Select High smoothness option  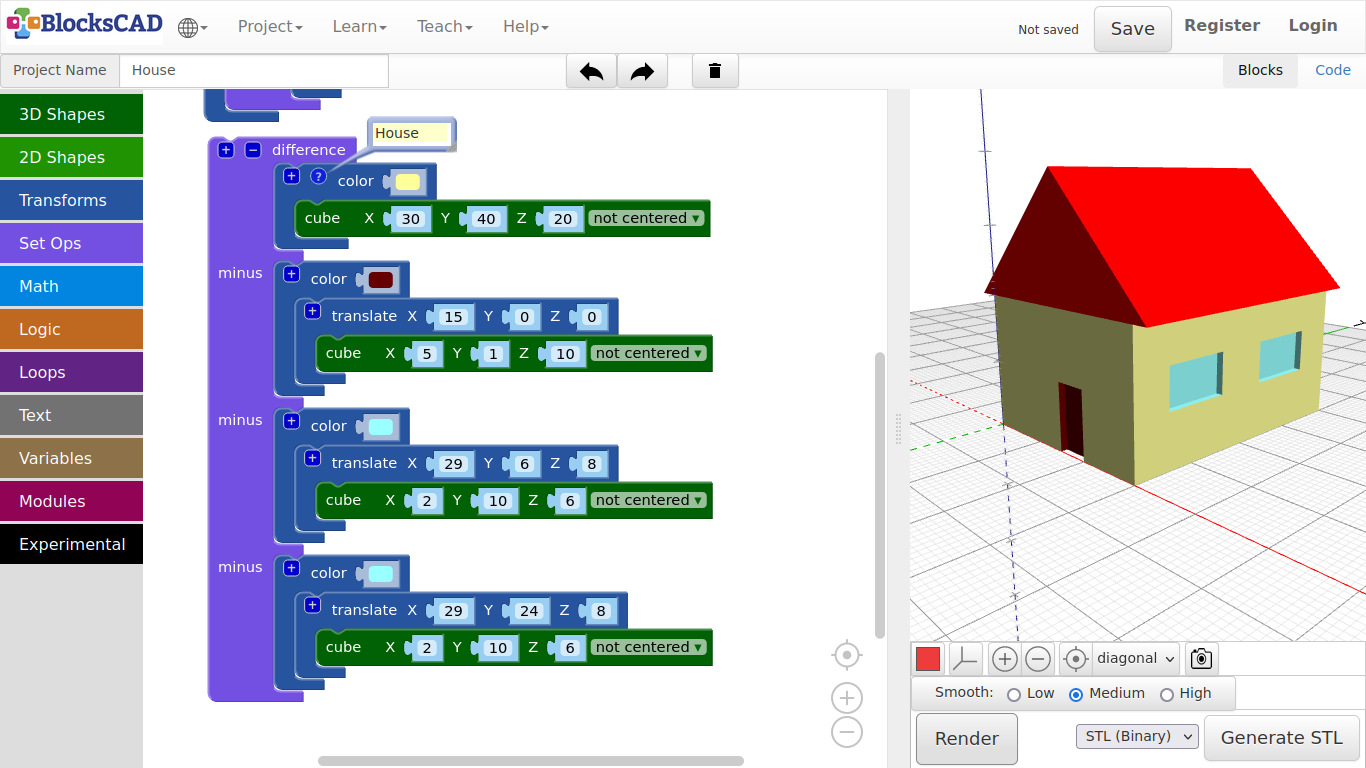pos(1166,694)
